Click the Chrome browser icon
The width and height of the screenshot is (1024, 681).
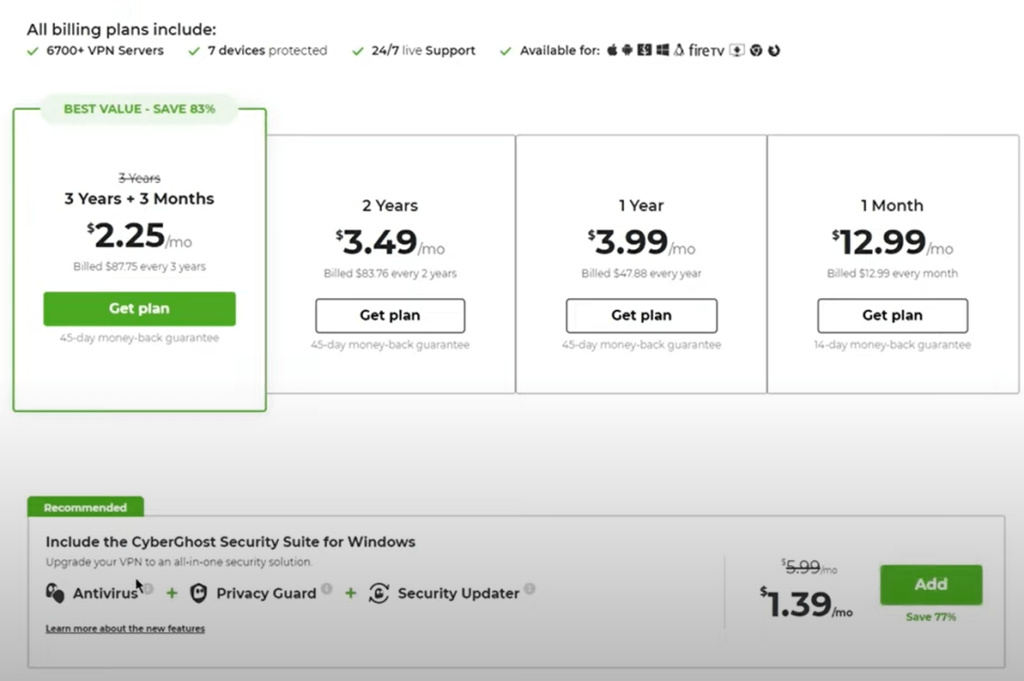[x=756, y=50]
